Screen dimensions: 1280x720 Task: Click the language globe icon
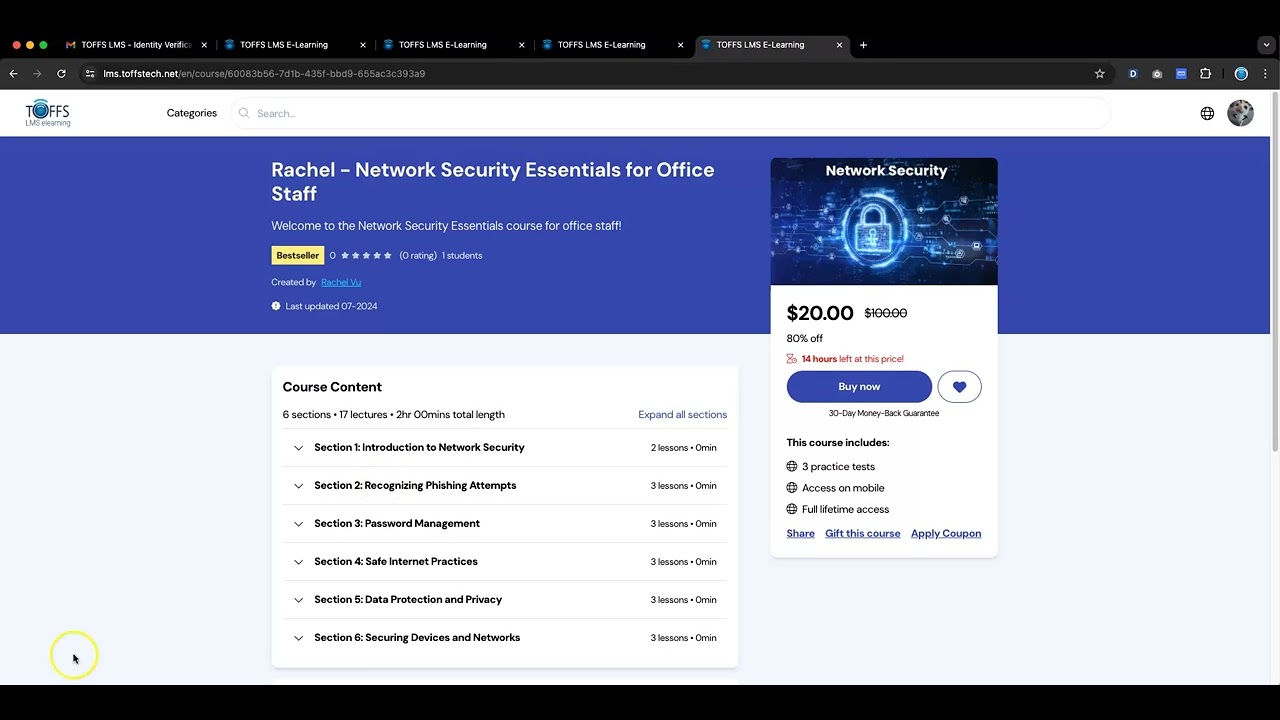[1207, 113]
